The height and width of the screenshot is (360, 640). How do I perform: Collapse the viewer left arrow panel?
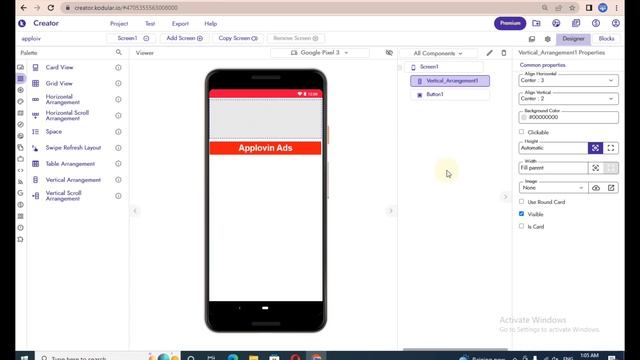coord(135,211)
